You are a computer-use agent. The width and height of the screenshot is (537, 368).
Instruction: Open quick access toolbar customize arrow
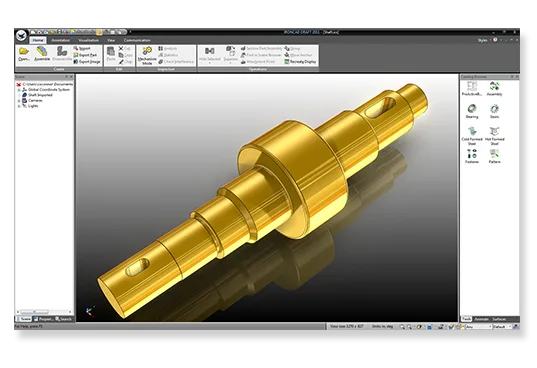pos(130,32)
